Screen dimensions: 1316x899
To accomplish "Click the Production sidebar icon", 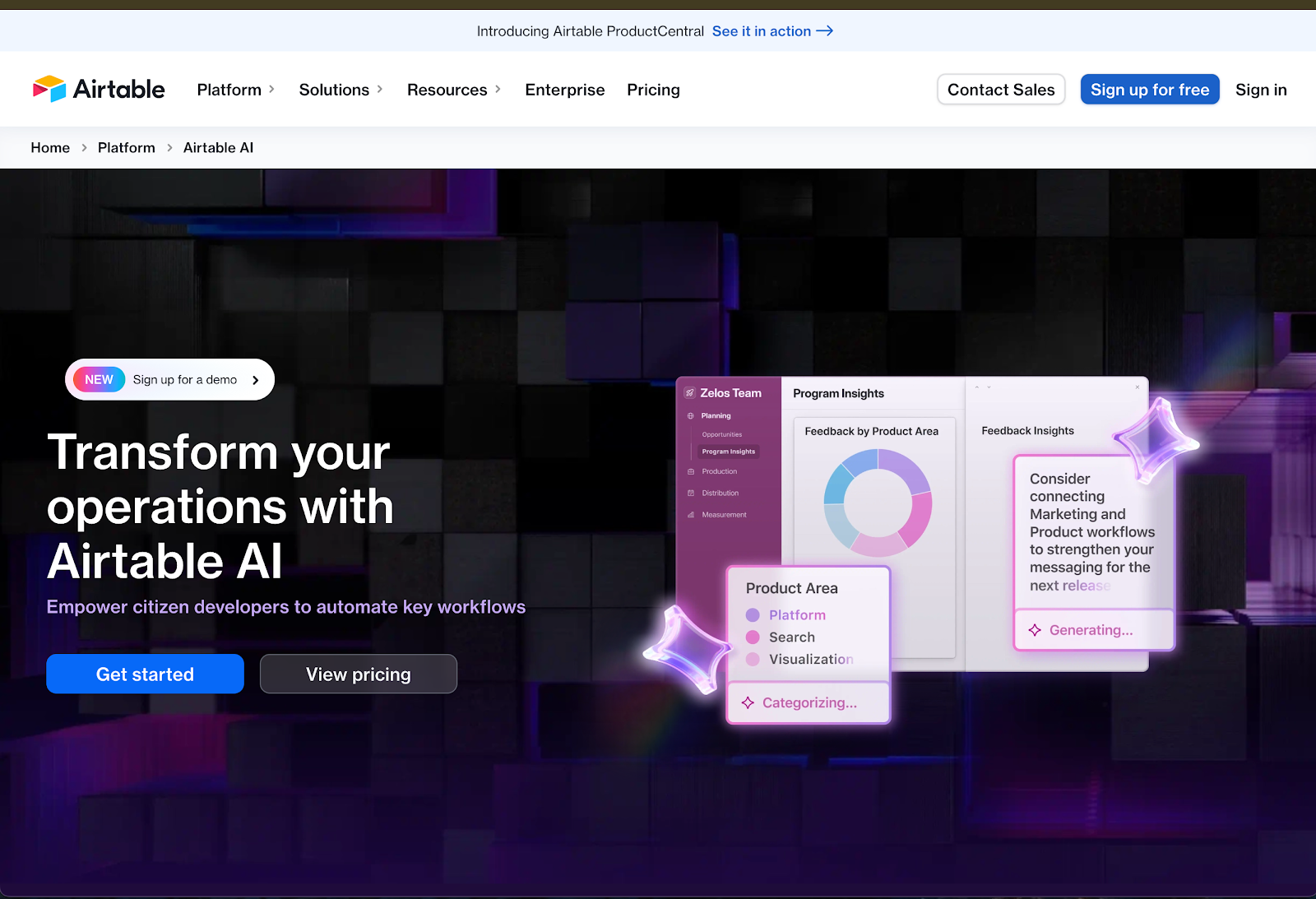I will (x=691, y=471).
